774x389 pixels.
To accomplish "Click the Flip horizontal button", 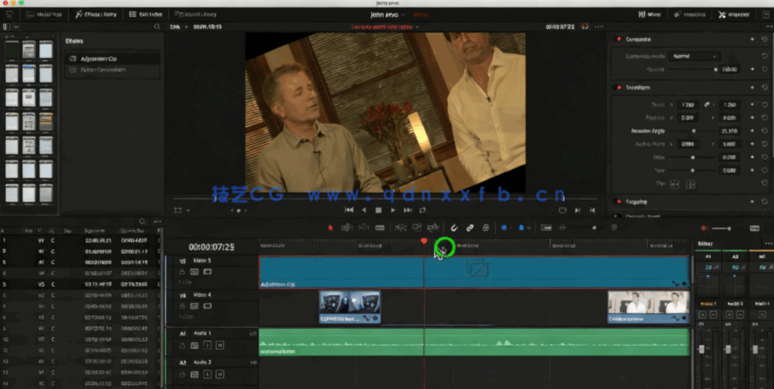I will [674, 184].
